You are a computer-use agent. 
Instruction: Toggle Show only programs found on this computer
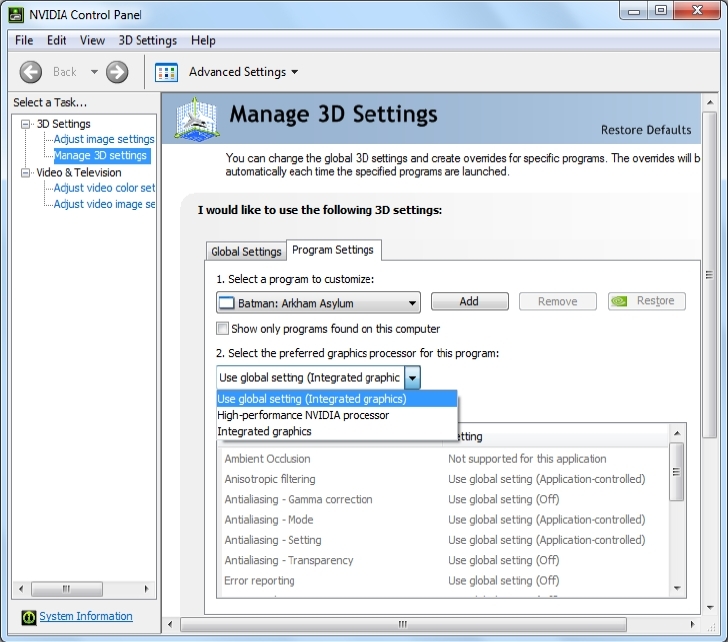pyautogui.click(x=222, y=329)
